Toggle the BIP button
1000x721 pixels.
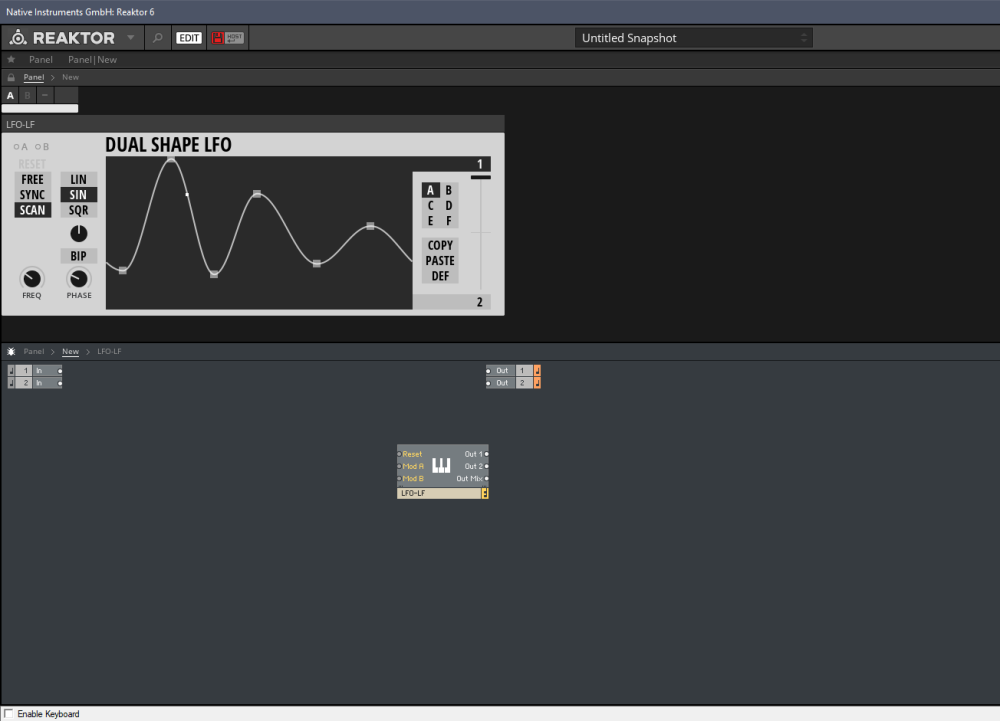(78, 256)
